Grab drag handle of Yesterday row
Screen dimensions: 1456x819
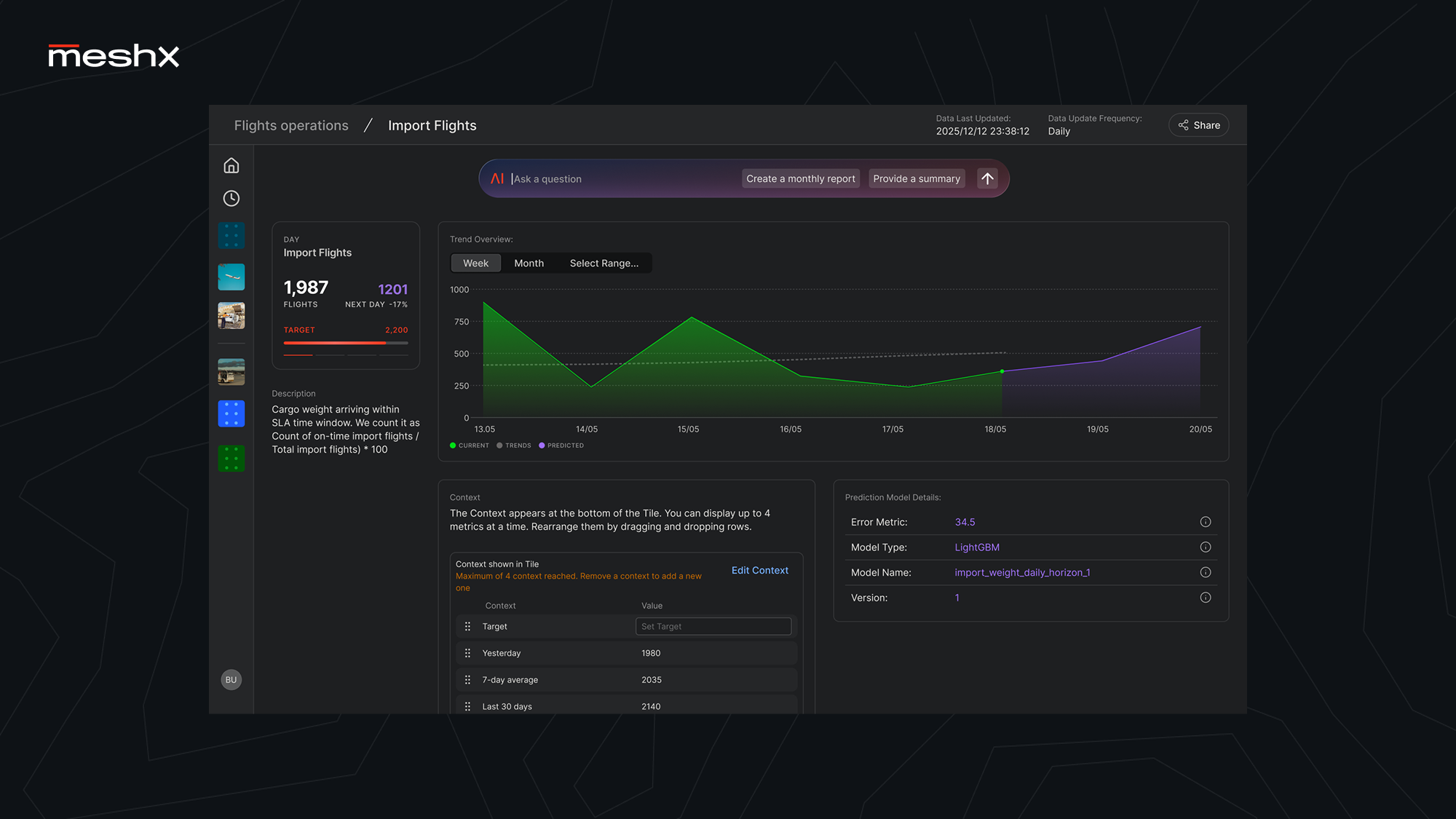pyautogui.click(x=467, y=653)
